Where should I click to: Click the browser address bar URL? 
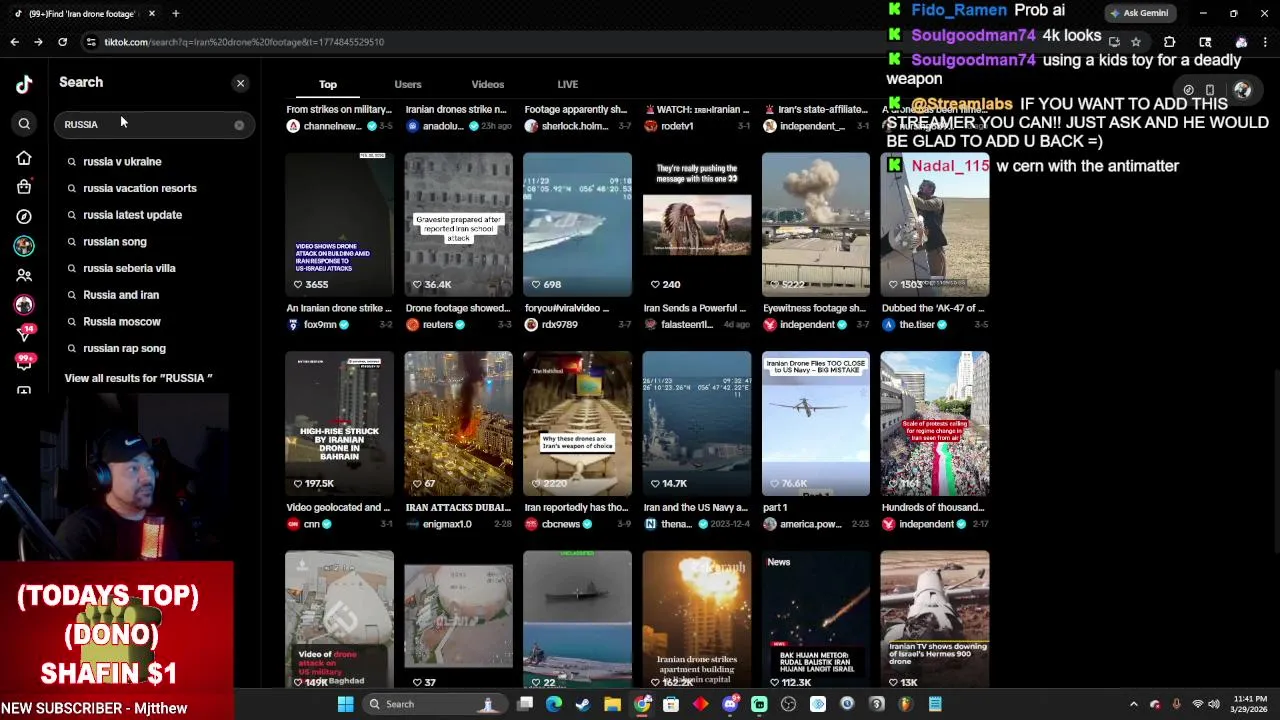pos(244,42)
